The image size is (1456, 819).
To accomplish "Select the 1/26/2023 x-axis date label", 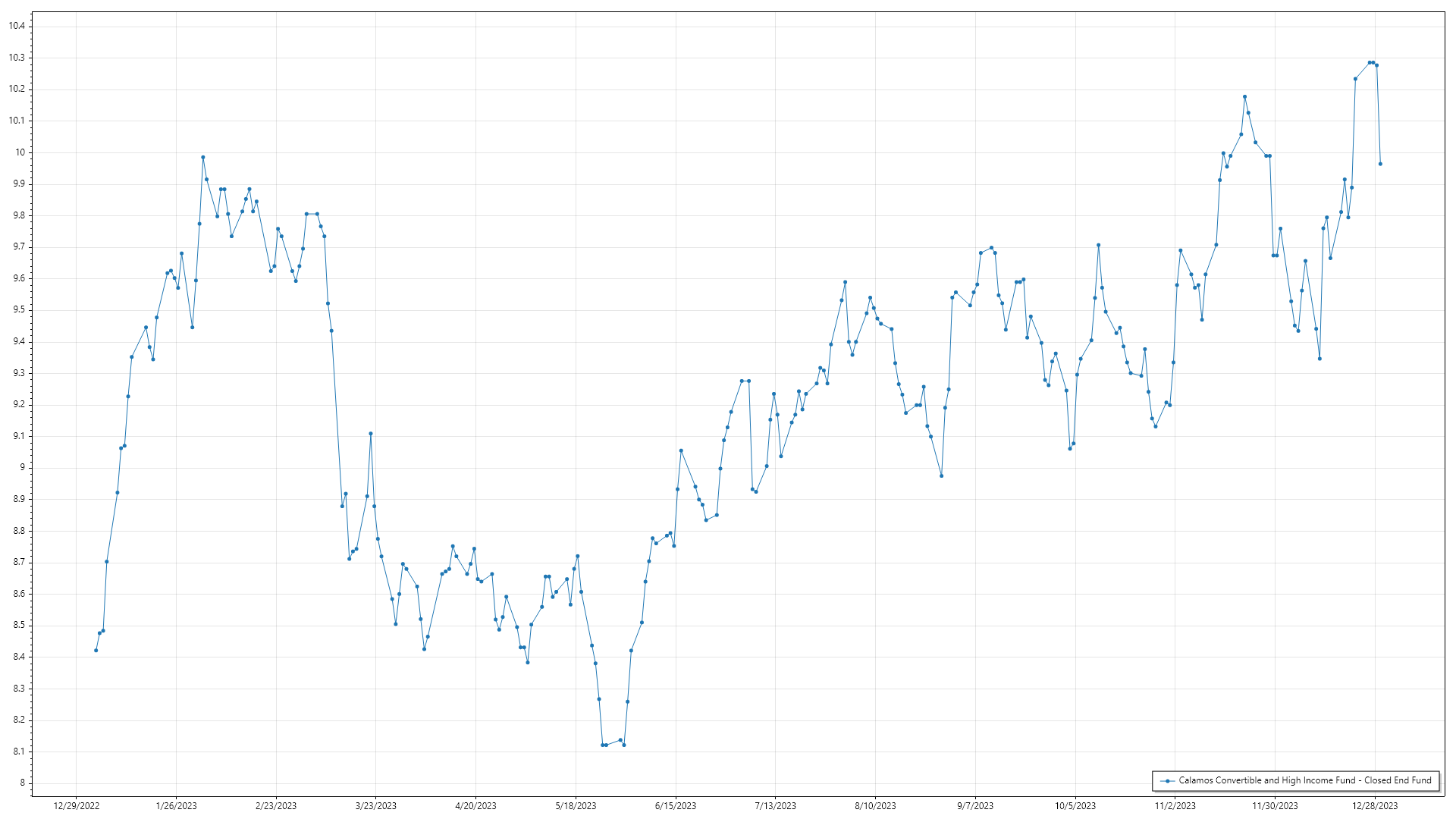I will click(176, 806).
